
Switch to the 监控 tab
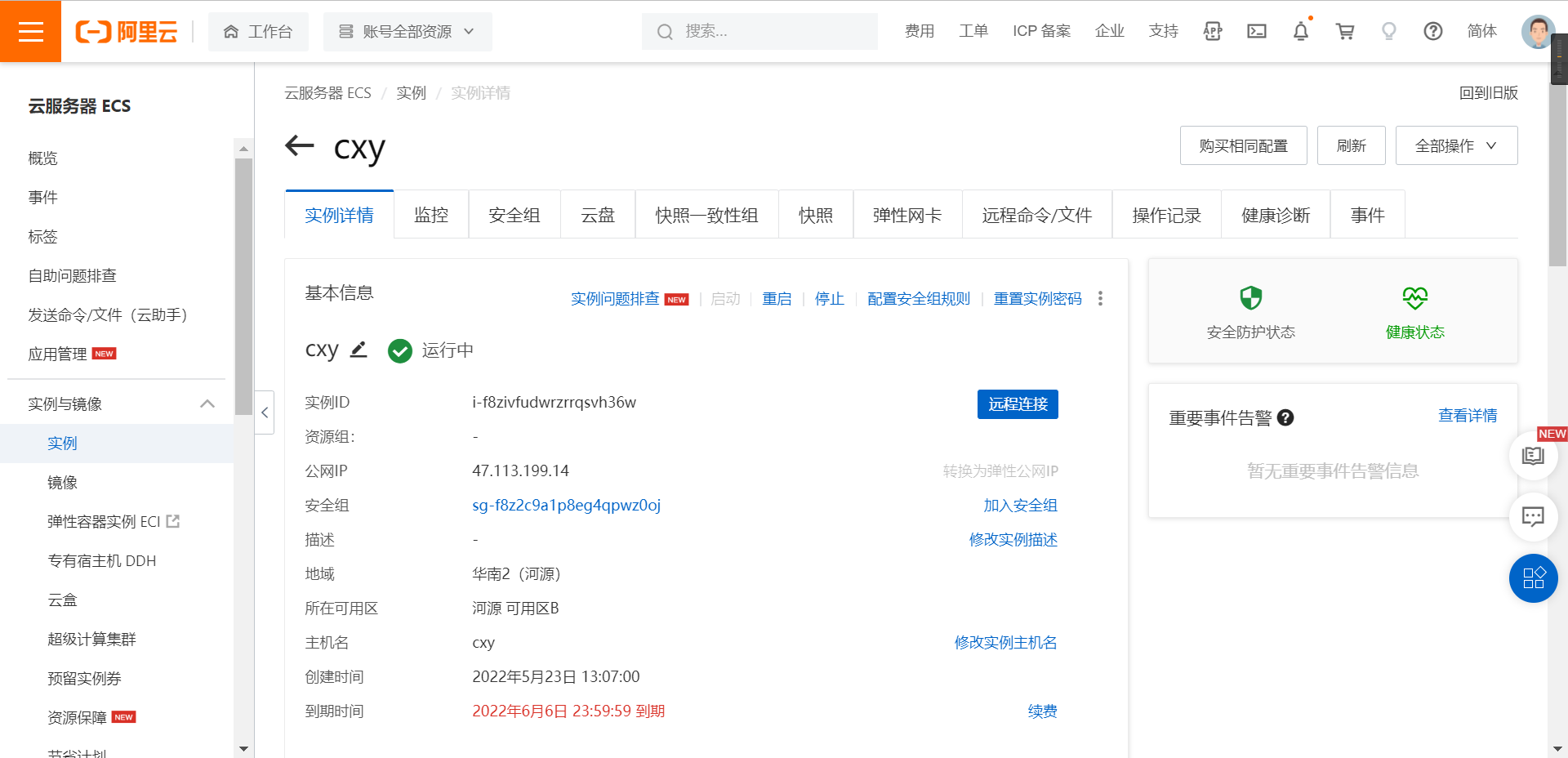click(431, 215)
